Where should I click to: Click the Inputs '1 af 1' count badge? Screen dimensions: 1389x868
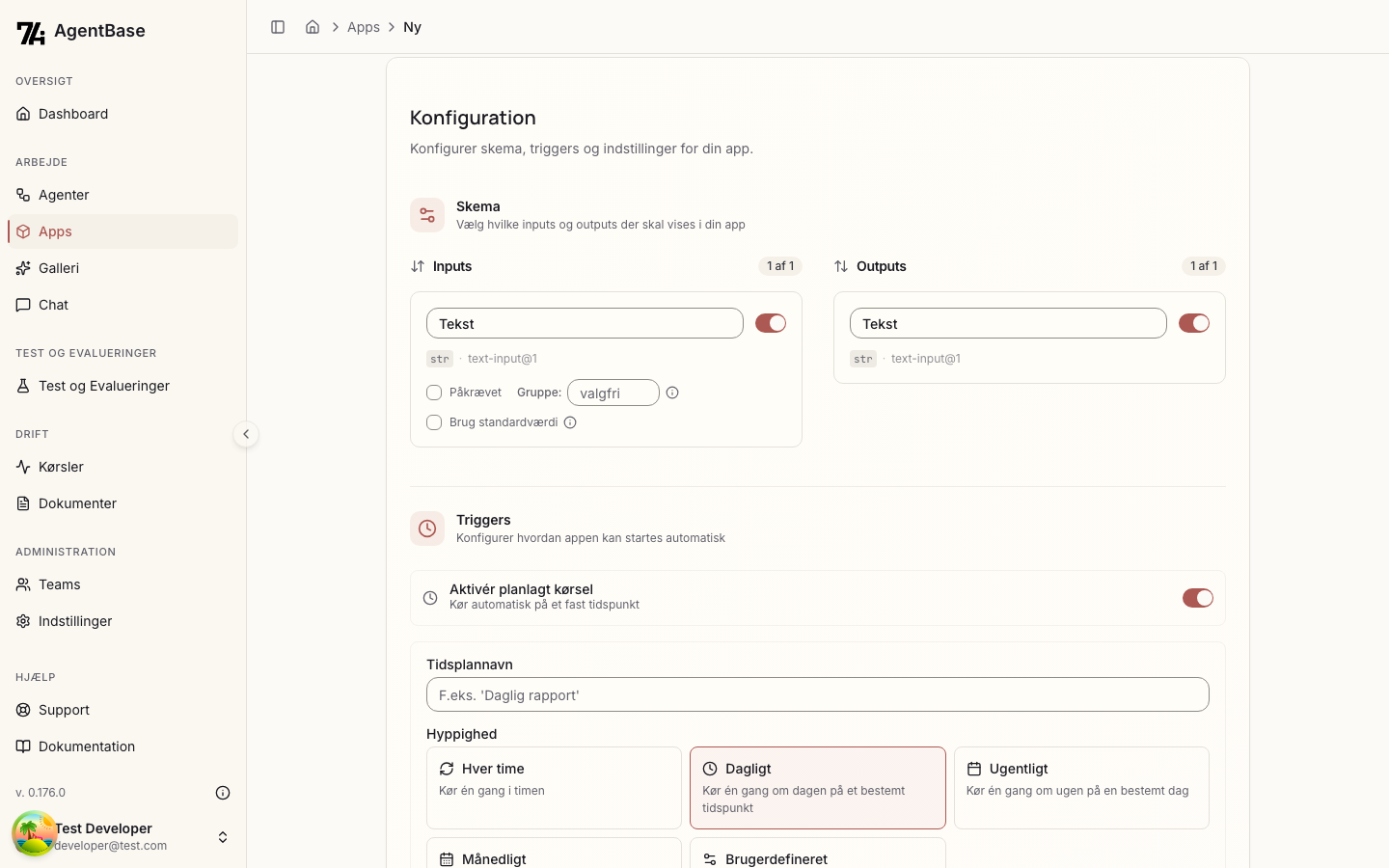(780, 266)
